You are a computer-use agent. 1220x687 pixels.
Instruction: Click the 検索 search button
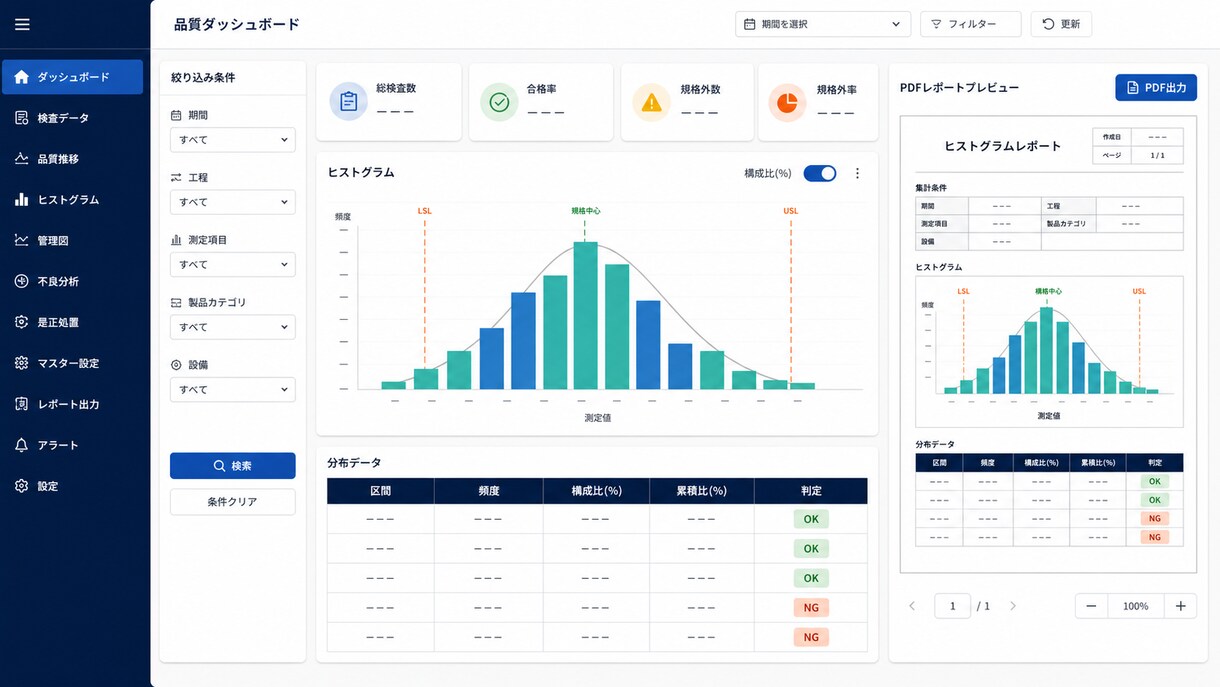[232, 466]
